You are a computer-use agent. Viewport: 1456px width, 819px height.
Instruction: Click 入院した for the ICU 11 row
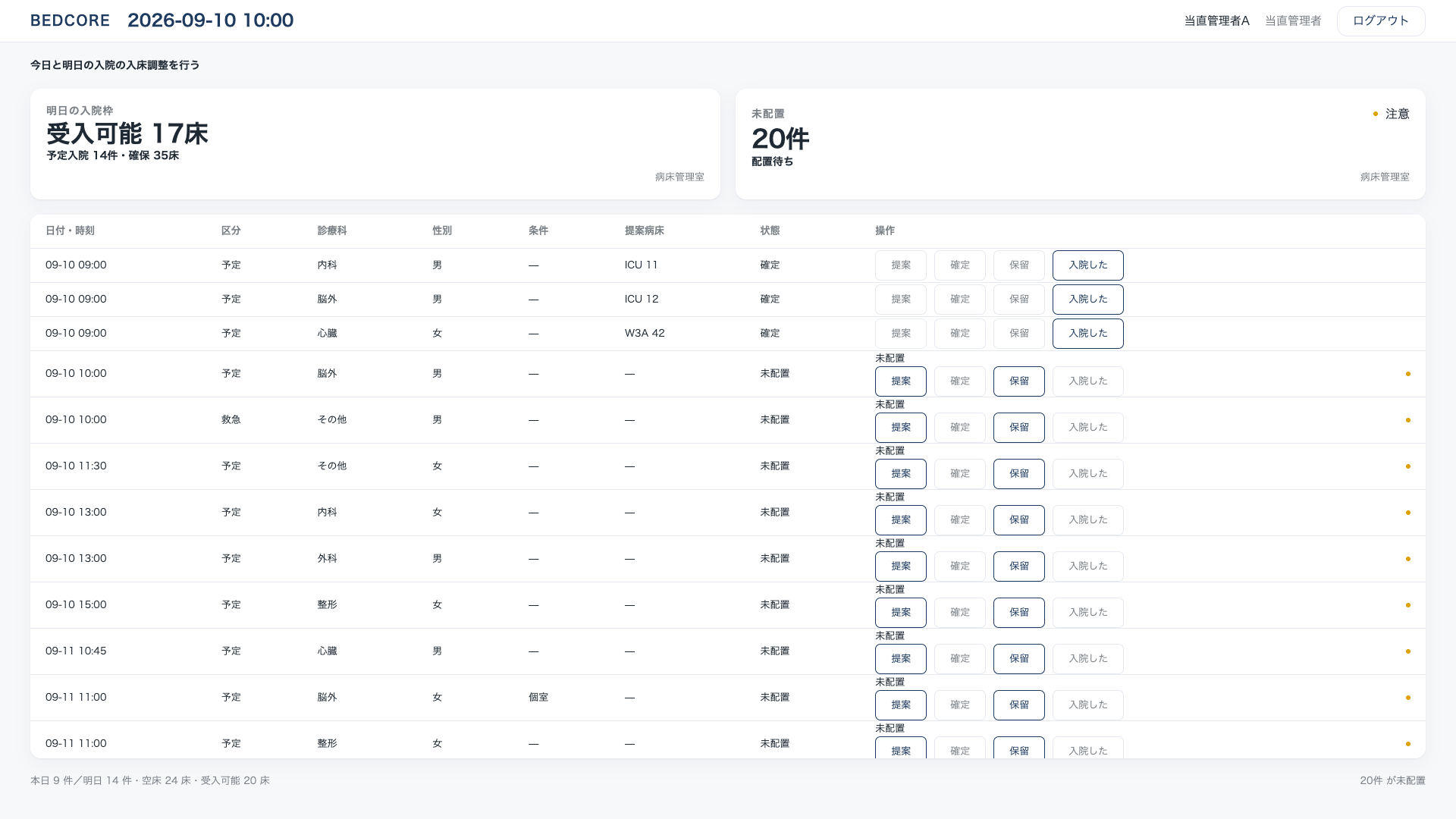1087,265
